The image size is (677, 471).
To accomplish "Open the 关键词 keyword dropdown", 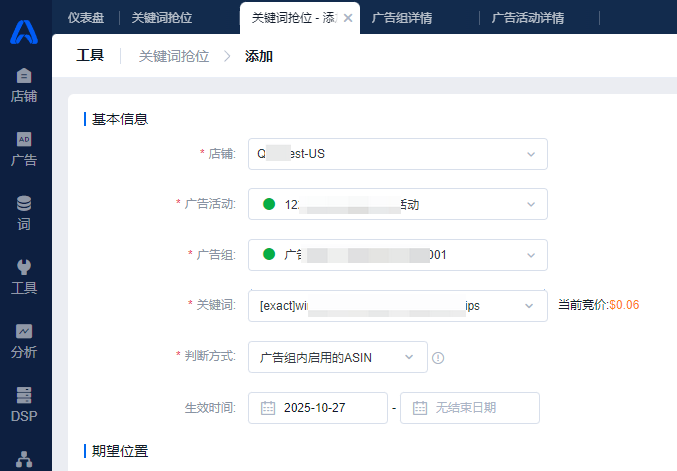I will click(530, 306).
